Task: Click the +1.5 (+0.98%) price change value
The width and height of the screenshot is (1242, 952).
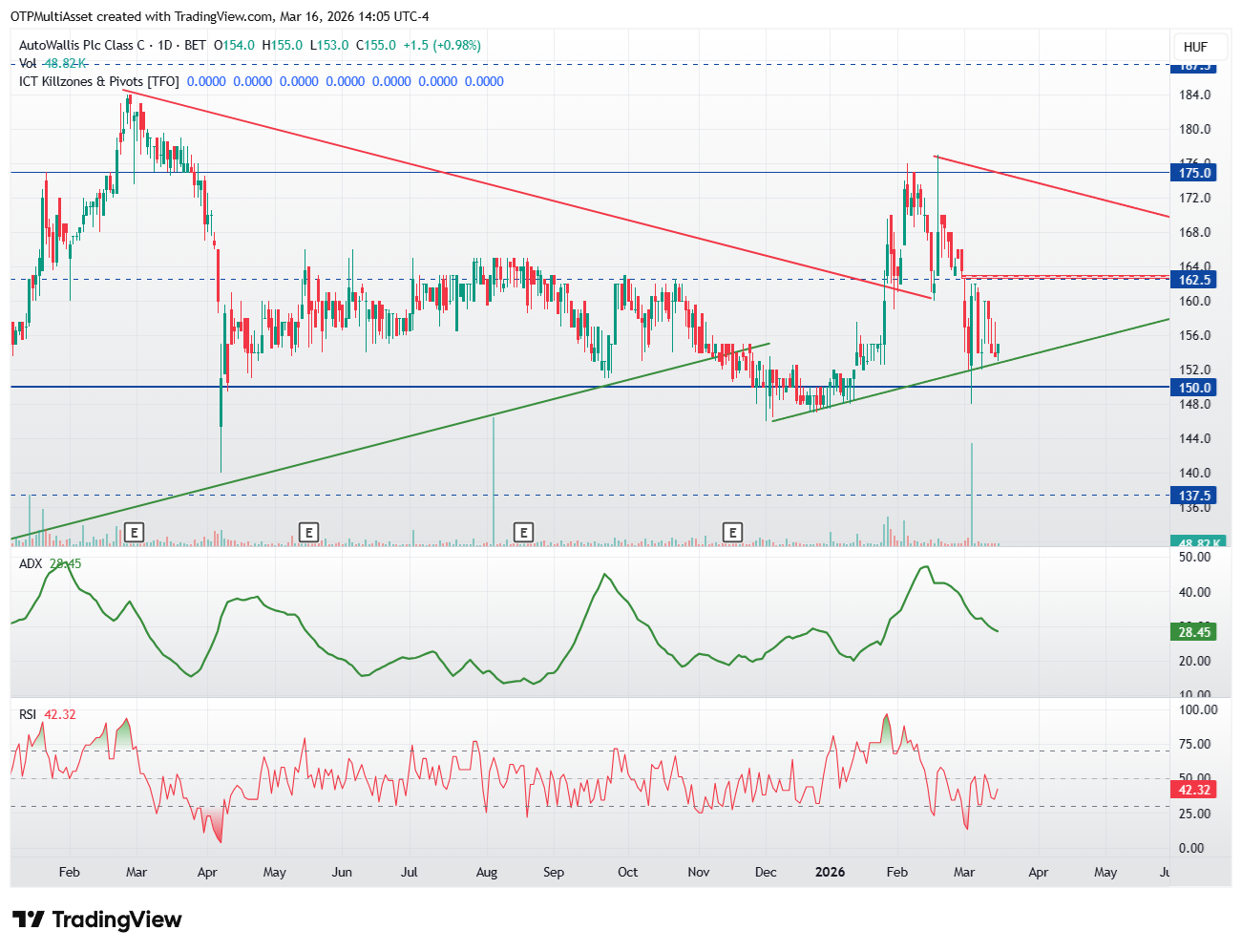Action: 442,45
